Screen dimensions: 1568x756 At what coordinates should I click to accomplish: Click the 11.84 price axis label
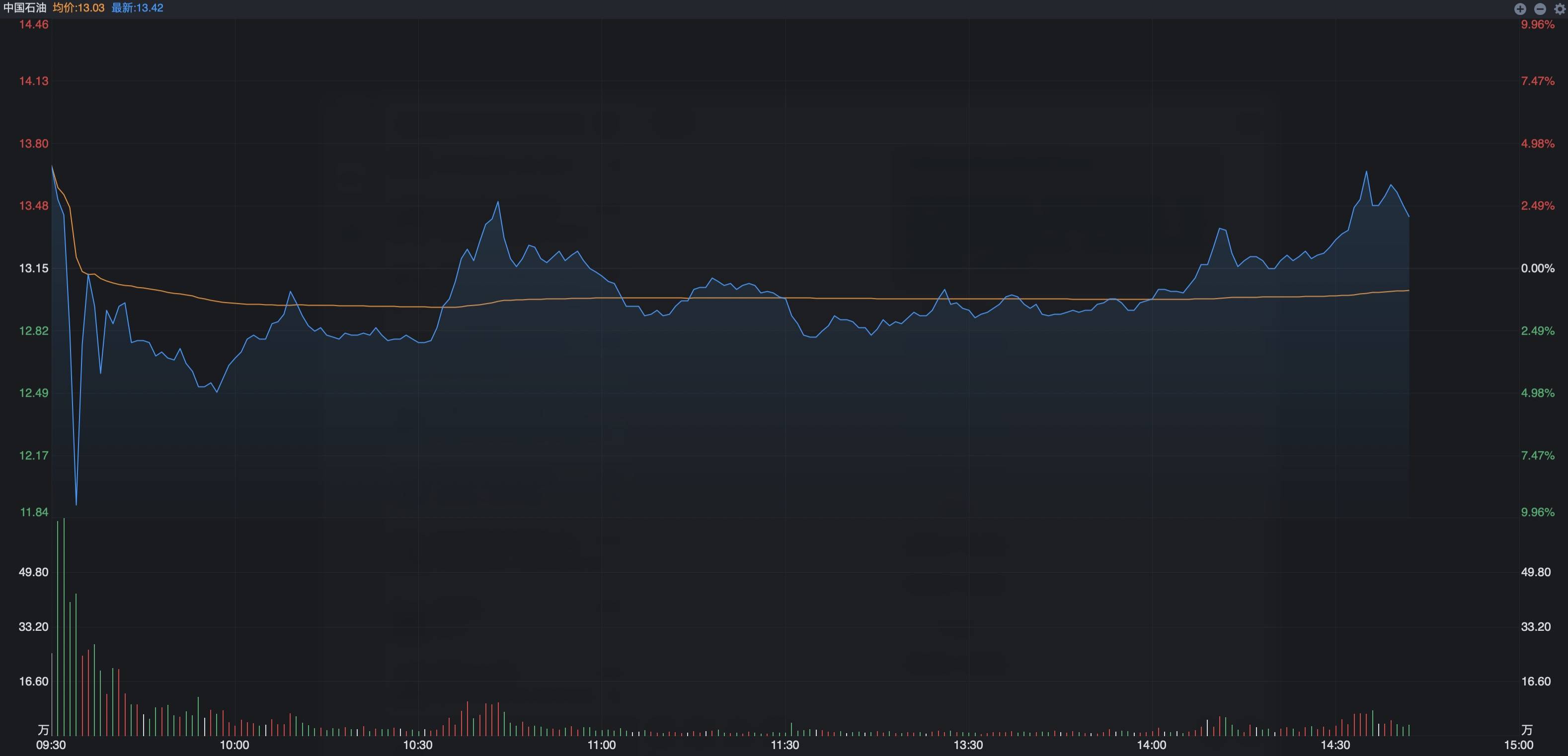point(34,512)
